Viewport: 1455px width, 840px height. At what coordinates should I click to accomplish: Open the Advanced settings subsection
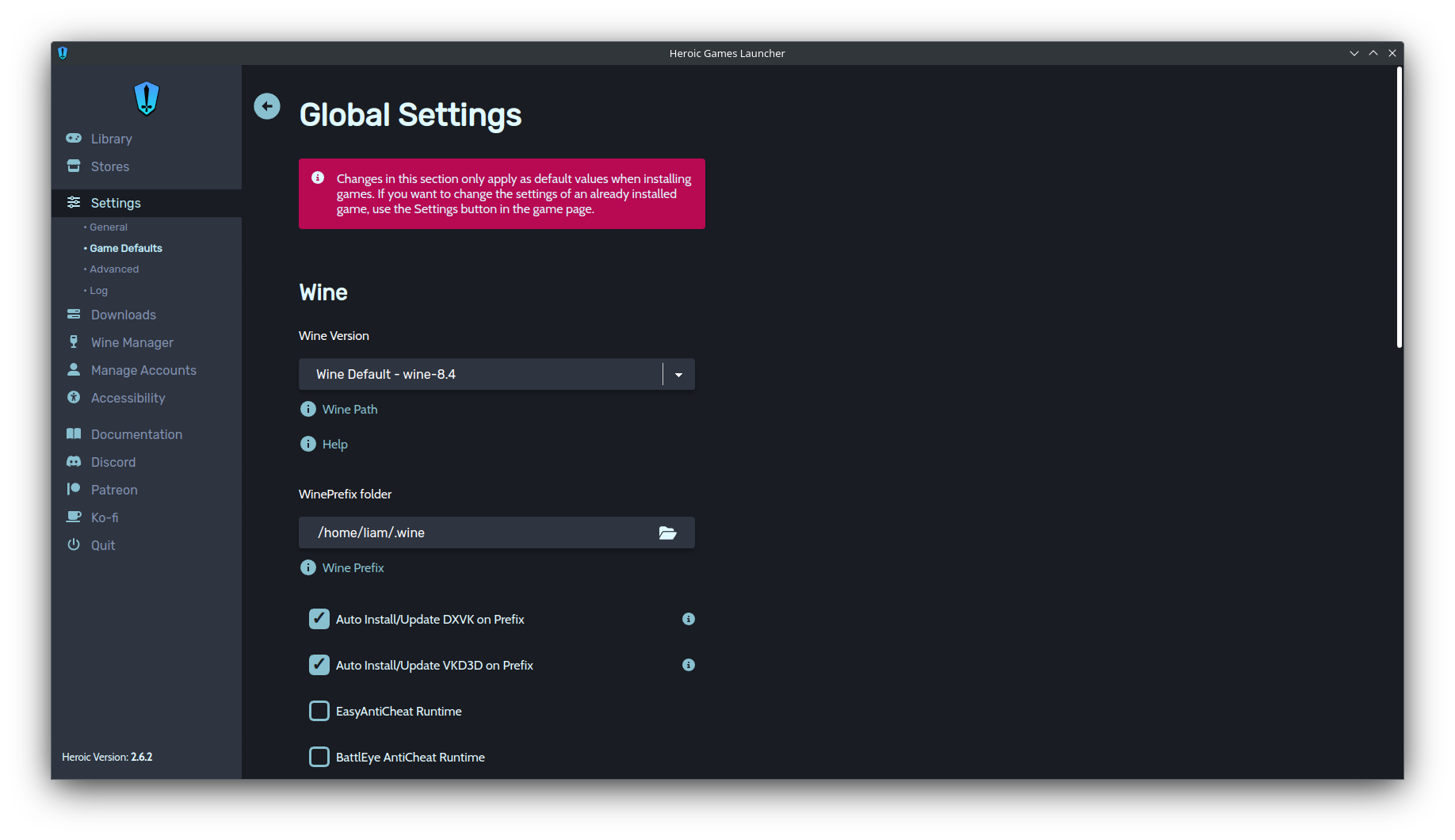(x=114, y=269)
